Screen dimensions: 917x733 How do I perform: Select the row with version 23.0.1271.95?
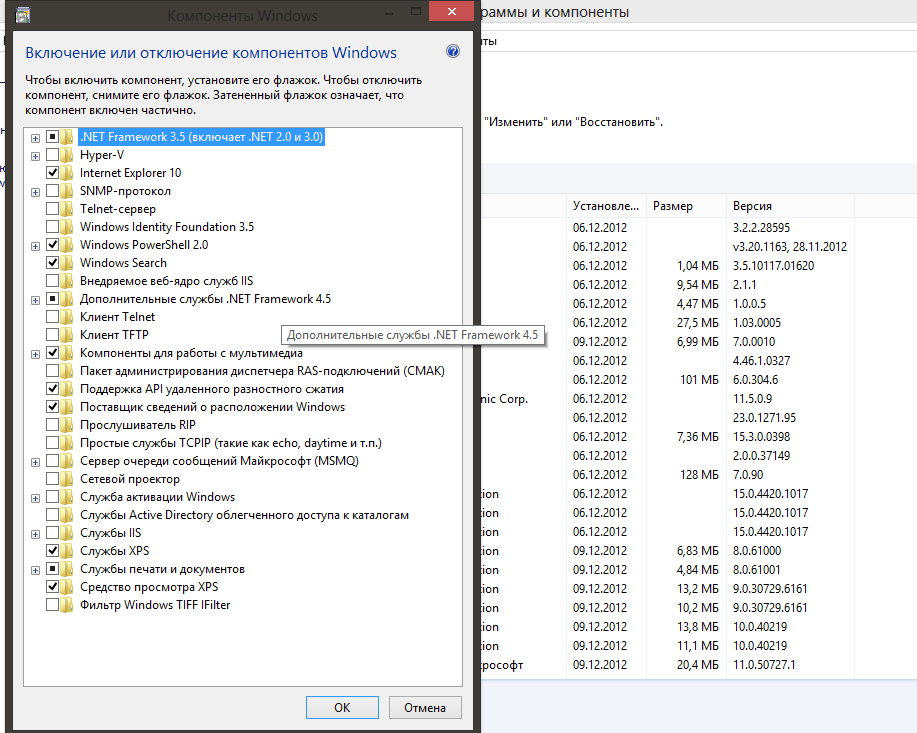pyautogui.click(x=699, y=418)
